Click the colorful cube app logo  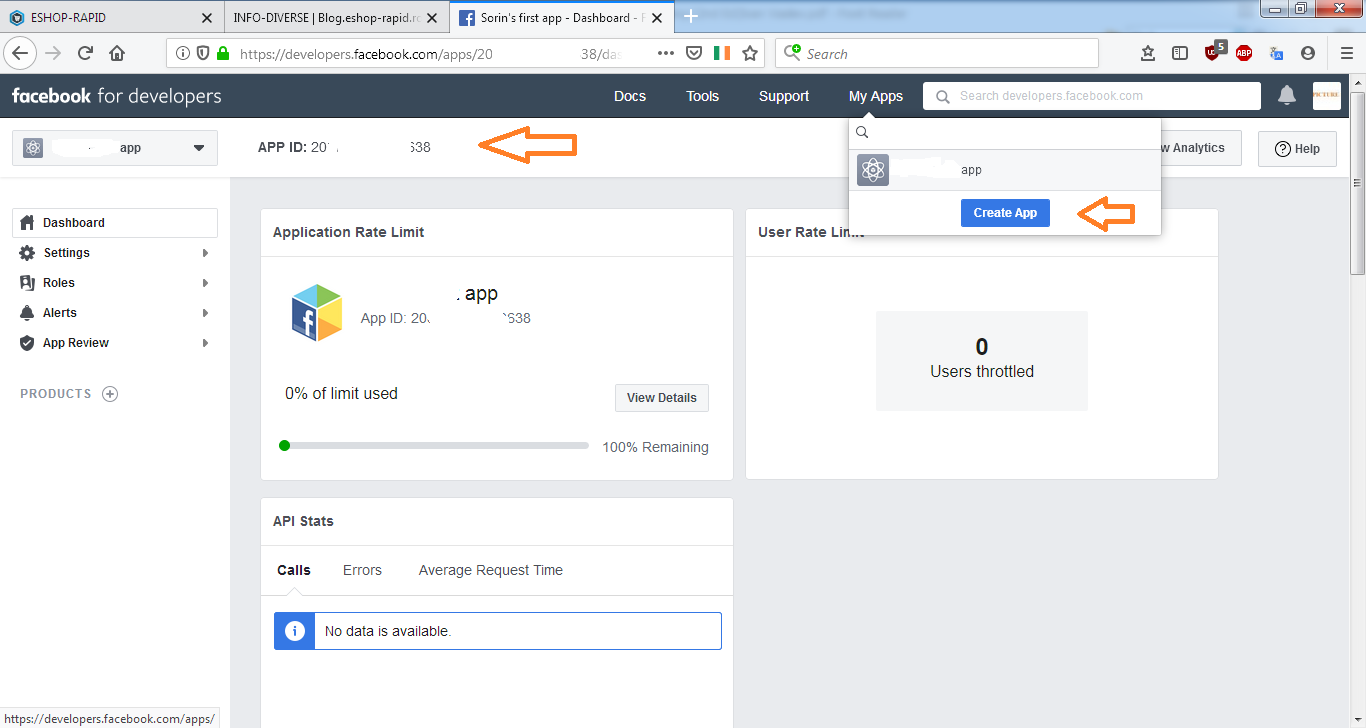(317, 312)
